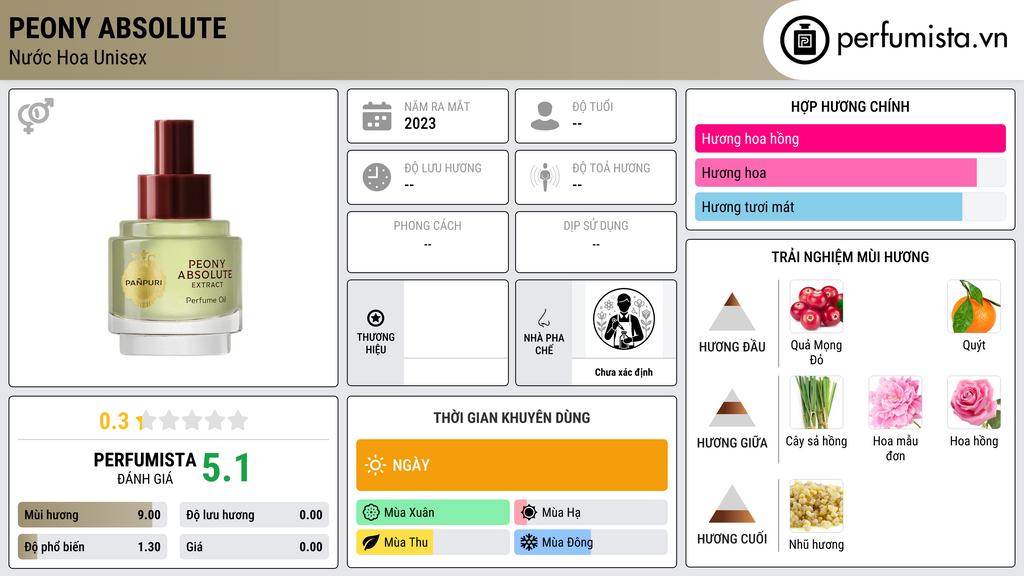Click the Độ phổ biến 1.30 score bar

point(92,547)
